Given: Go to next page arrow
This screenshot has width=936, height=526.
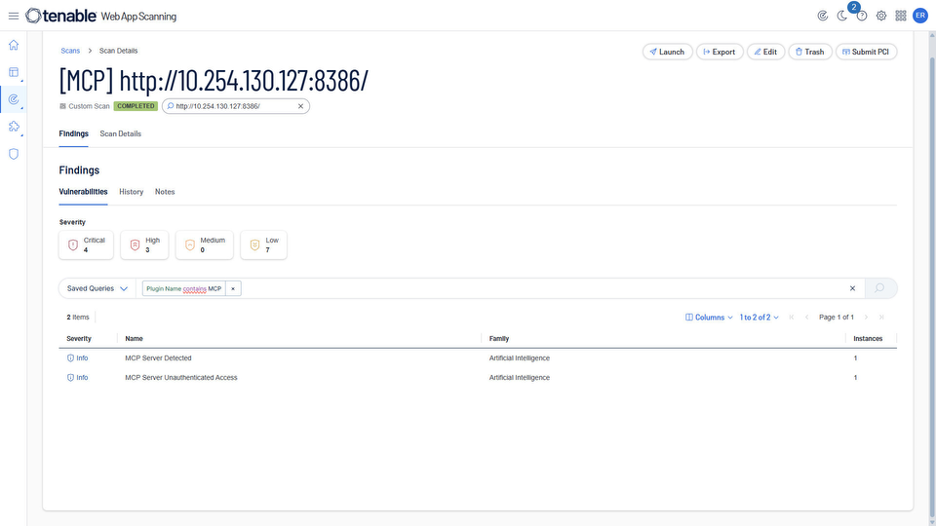Looking at the screenshot, I should tap(866, 317).
